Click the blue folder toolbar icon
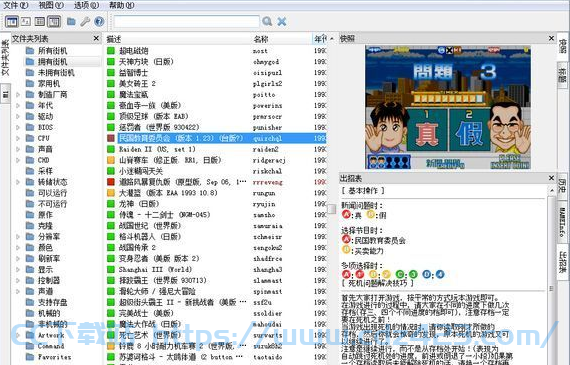The image size is (570, 365). pos(71,21)
